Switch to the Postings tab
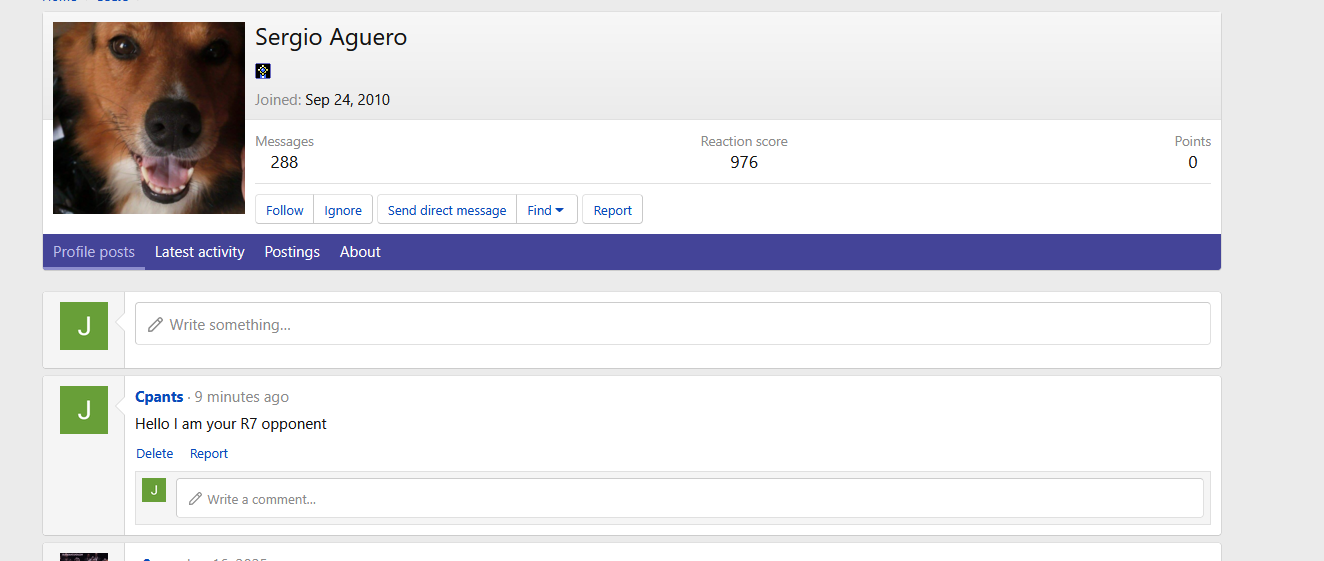 (x=292, y=252)
